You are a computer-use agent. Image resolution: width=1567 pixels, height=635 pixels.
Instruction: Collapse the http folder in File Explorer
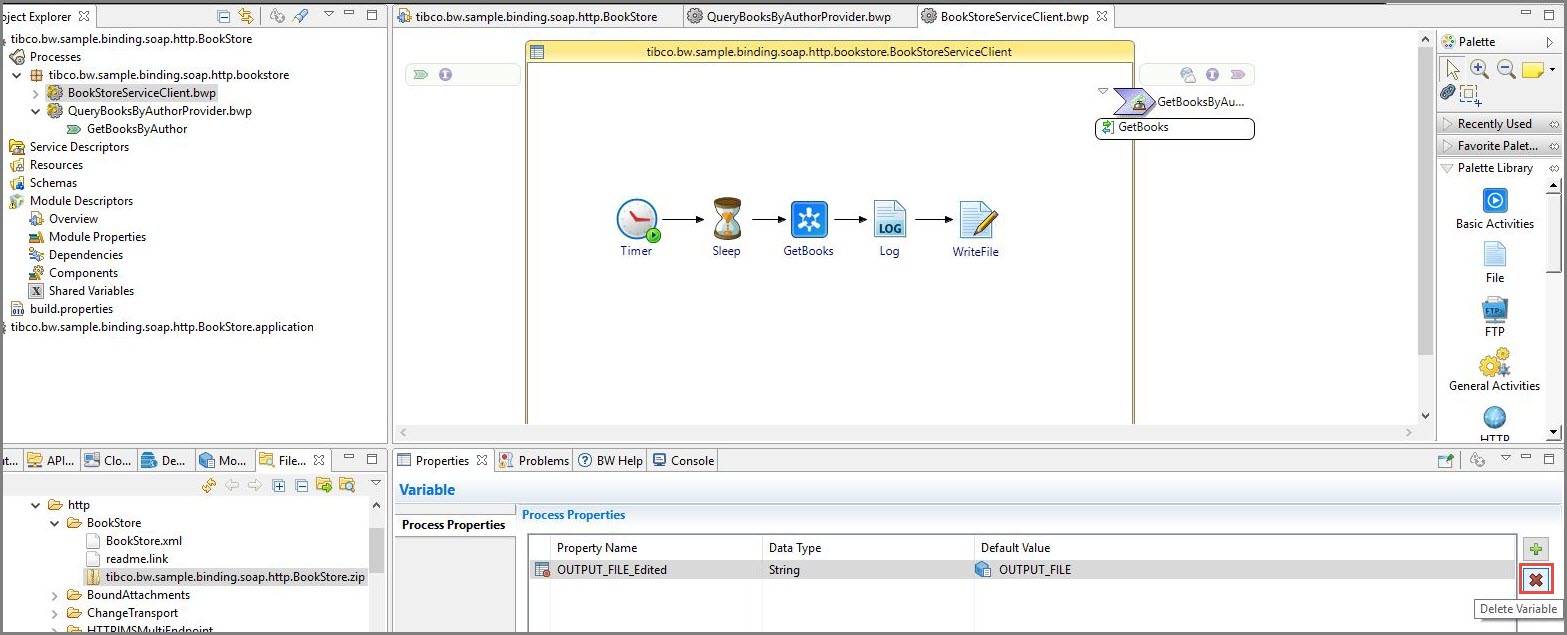36,505
